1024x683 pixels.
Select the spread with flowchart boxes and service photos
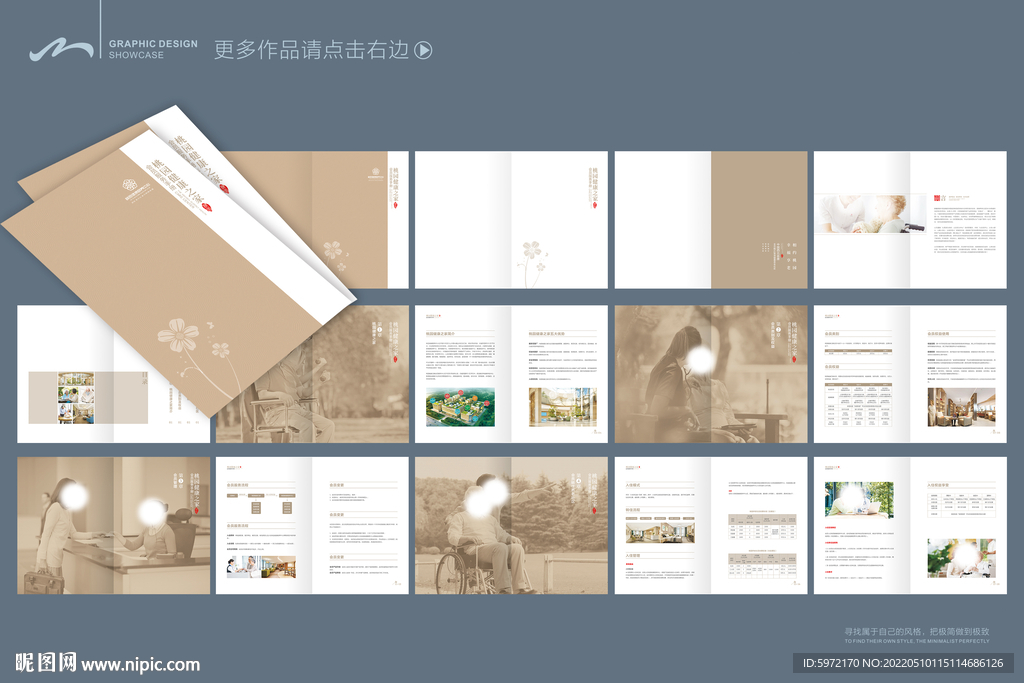tap(312, 526)
